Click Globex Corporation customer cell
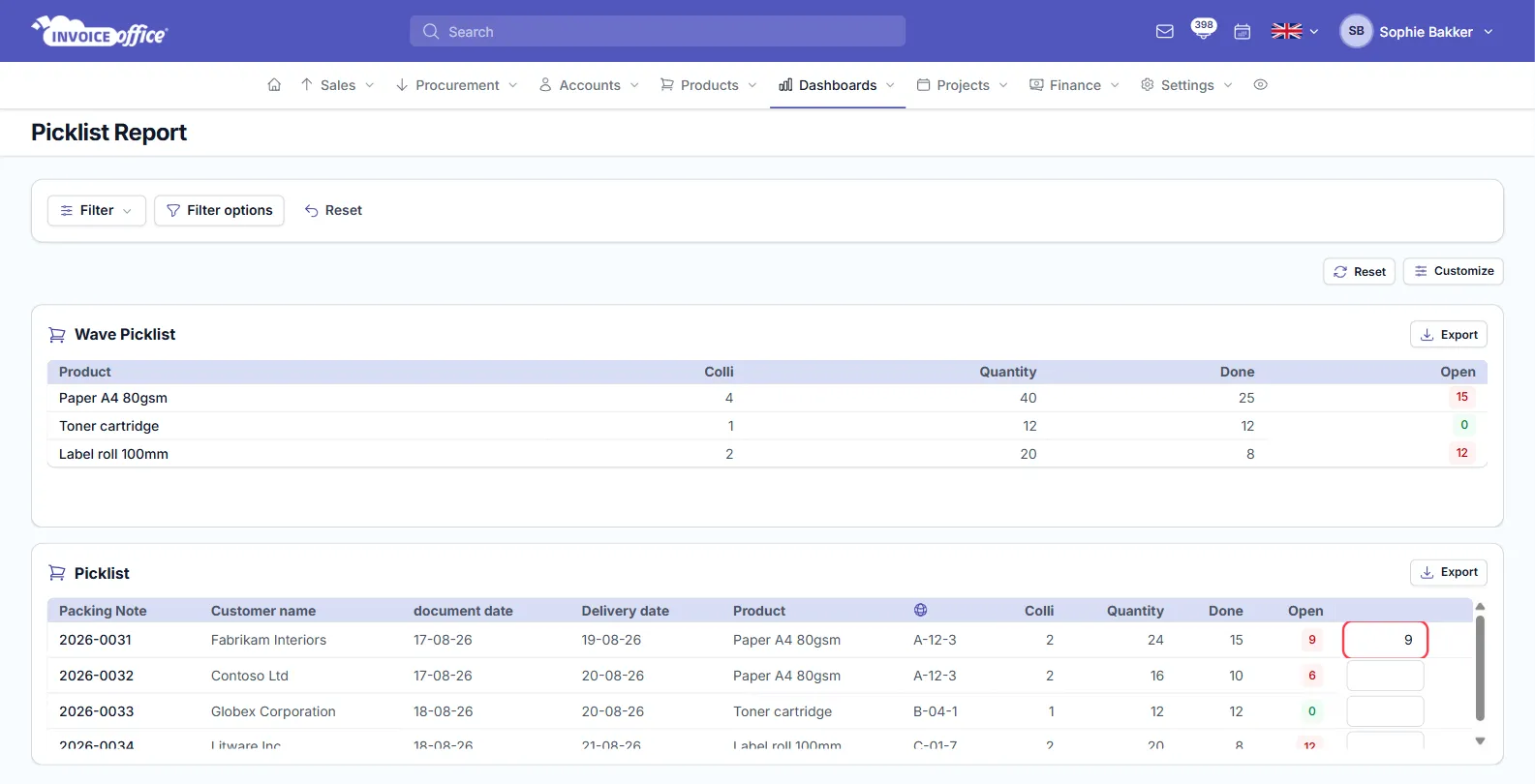This screenshot has height=784, width=1535. pyautogui.click(x=273, y=711)
